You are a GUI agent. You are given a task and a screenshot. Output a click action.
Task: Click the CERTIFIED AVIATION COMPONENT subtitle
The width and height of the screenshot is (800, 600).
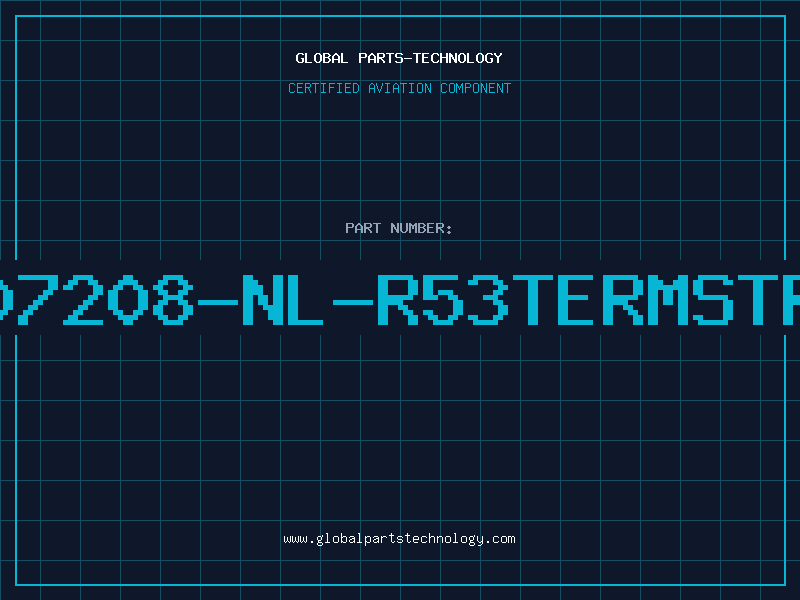pos(399,88)
